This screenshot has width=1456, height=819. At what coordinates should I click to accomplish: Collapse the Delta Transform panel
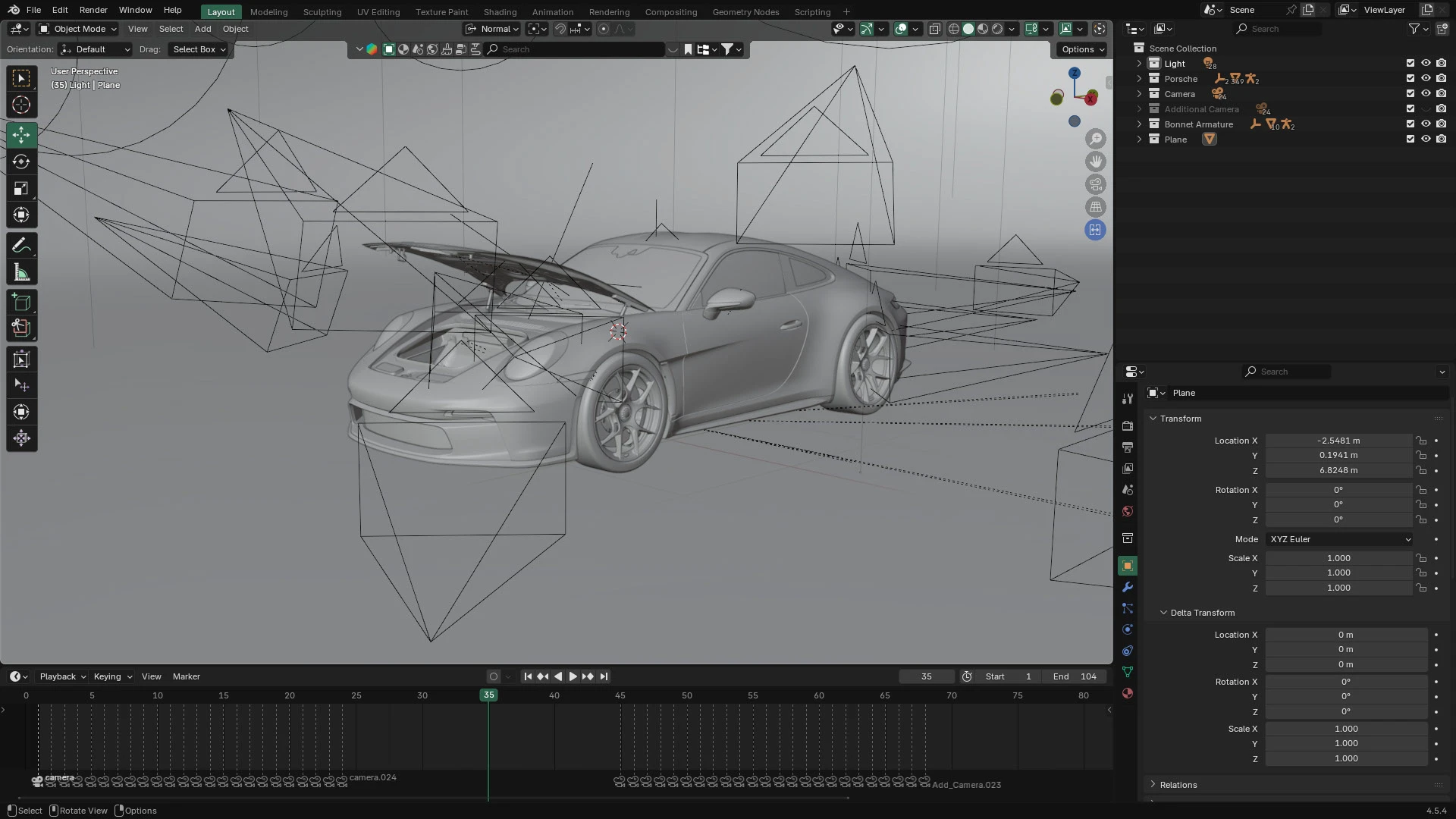[x=1198, y=612]
